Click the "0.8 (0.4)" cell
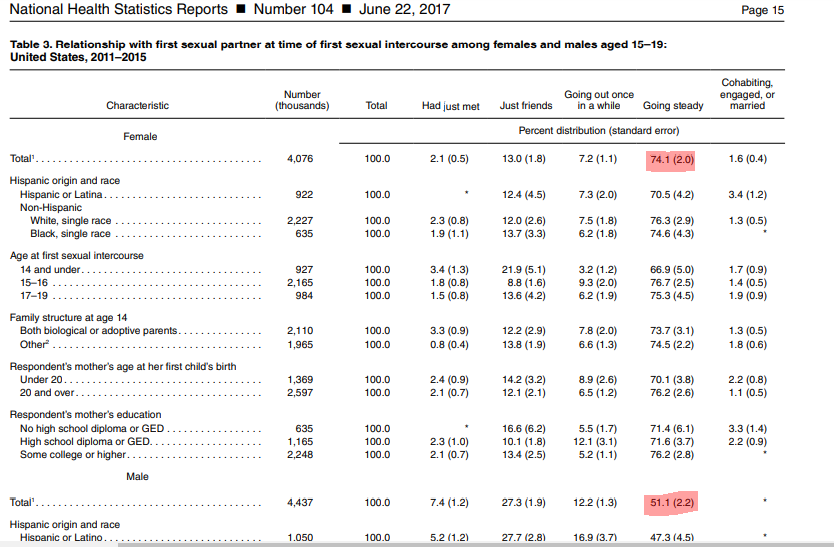Screen dimensions: 834x547 coord(449,345)
